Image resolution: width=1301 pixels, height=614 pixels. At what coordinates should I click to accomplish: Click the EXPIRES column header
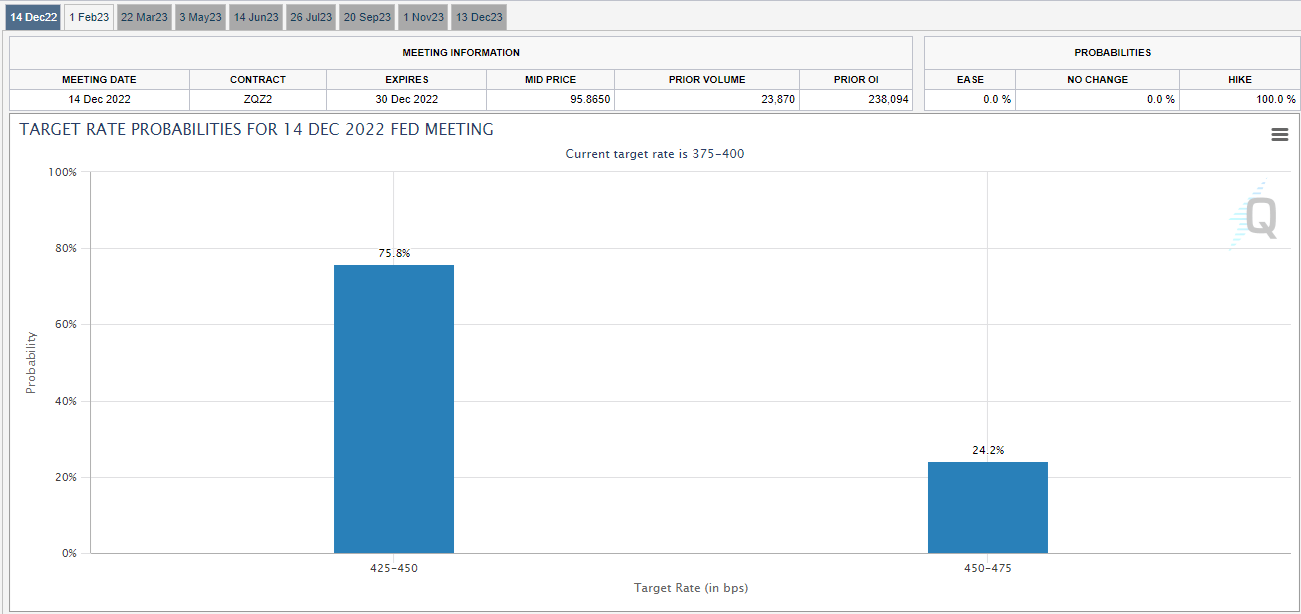(x=407, y=79)
